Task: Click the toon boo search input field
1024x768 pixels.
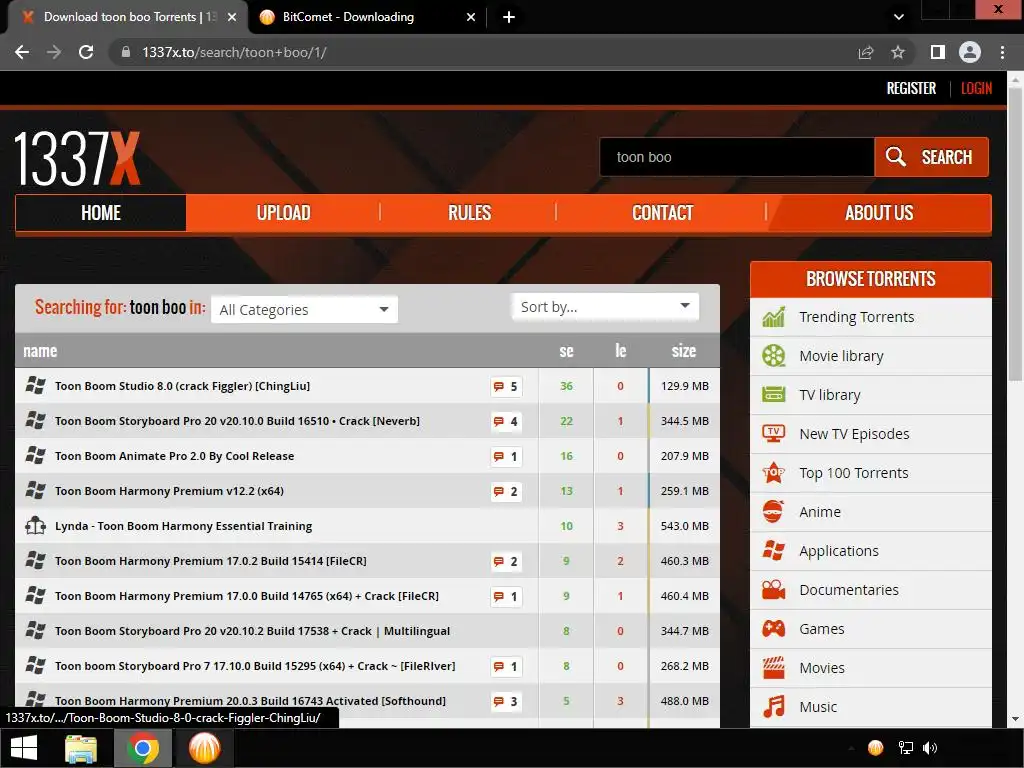Action: click(737, 157)
